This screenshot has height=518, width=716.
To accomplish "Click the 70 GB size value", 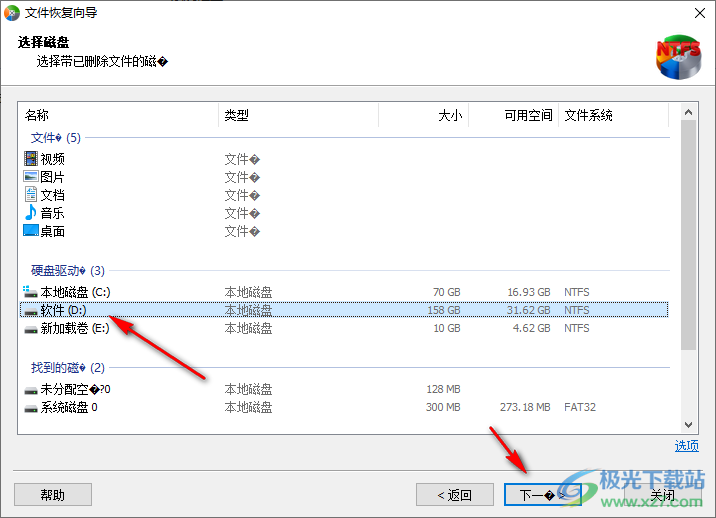I will [x=447, y=292].
